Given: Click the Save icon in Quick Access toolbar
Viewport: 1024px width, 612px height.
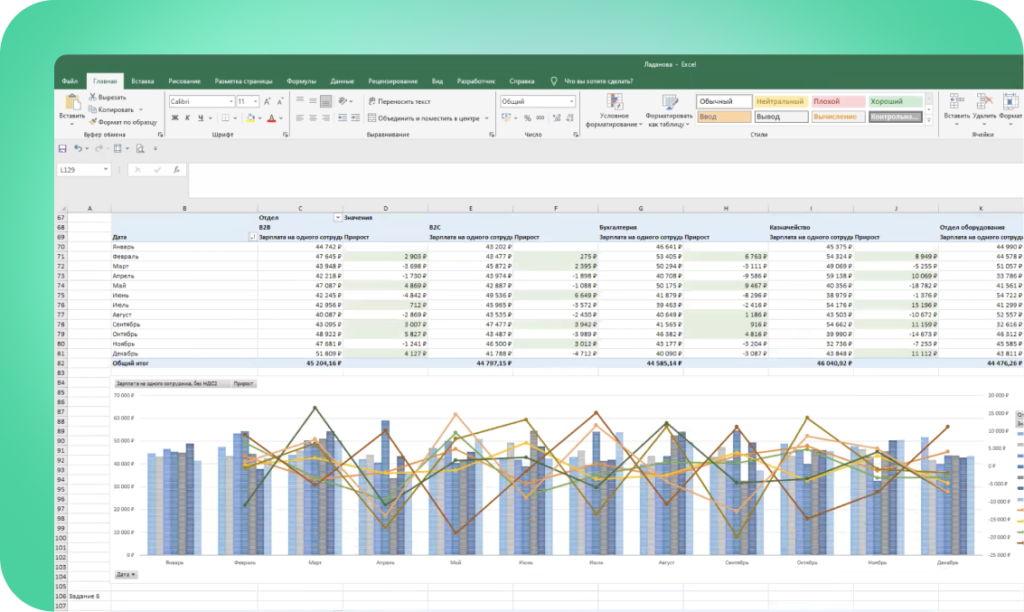Looking at the screenshot, I should 63,148.
